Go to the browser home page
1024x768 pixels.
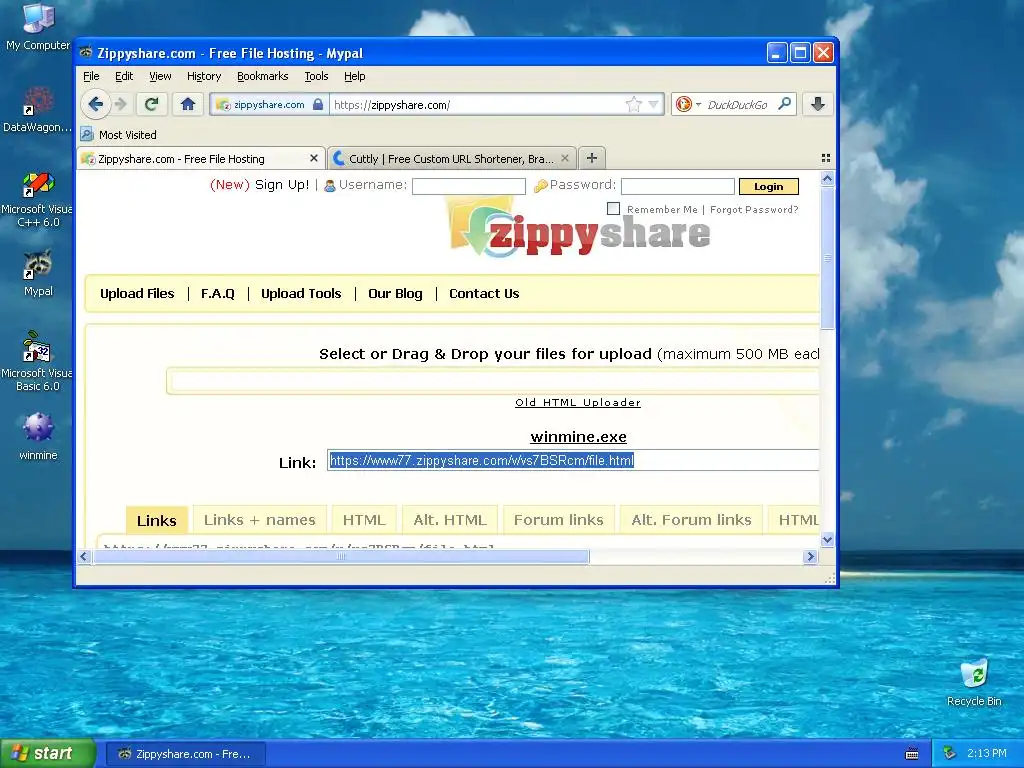[188, 104]
